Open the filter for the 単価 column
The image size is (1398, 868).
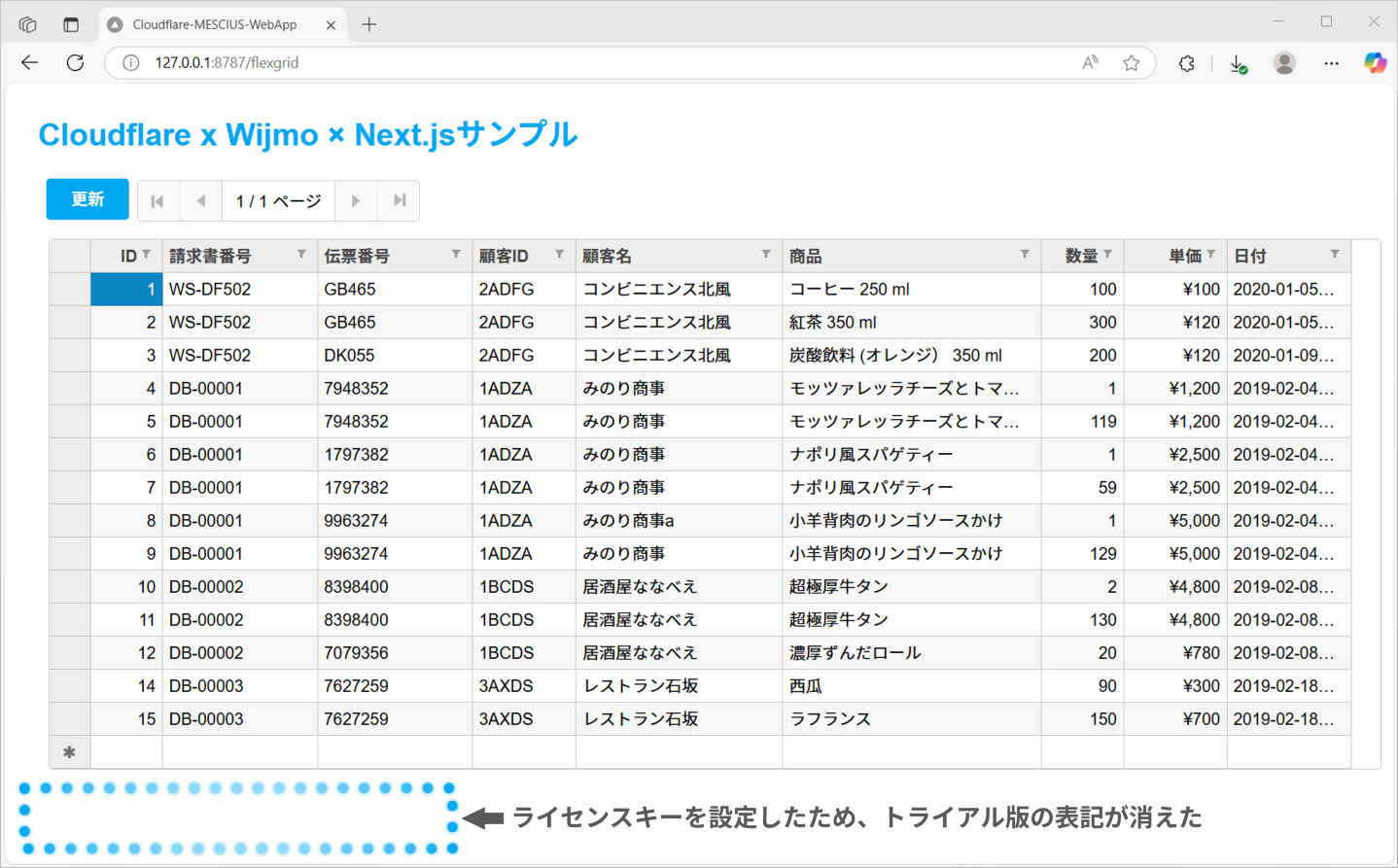pyautogui.click(x=1210, y=255)
